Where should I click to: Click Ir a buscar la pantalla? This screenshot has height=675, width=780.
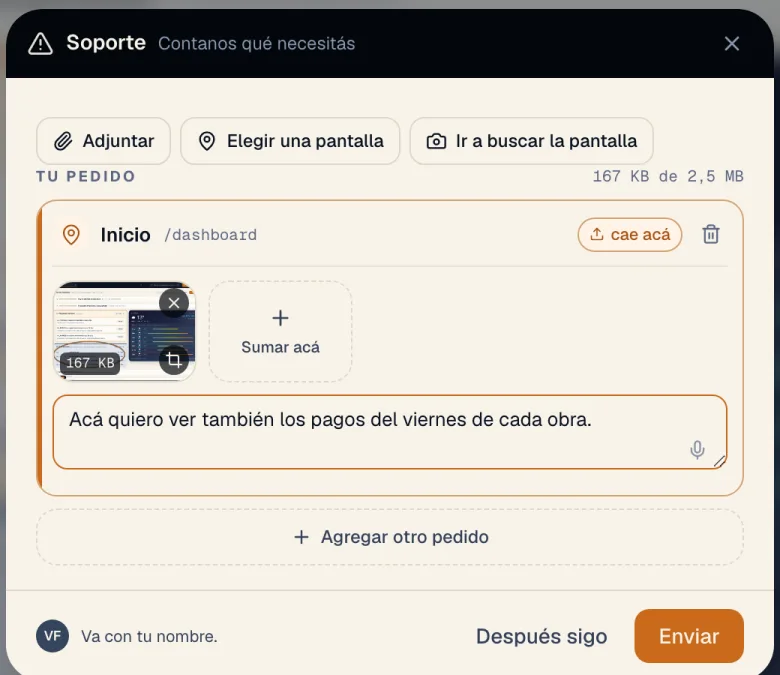coord(531,141)
